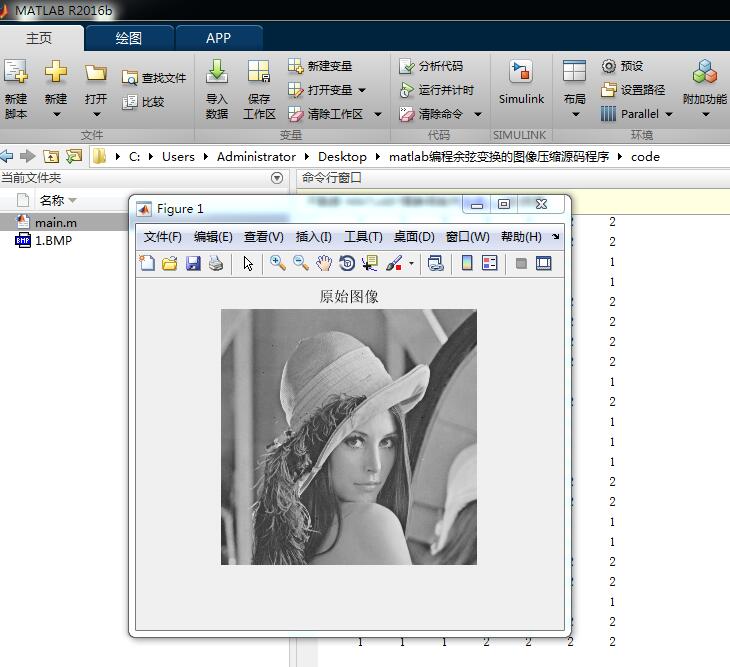This screenshot has height=667, width=730.
Task: Click the browse for folder icon
Action: click(74, 156)
